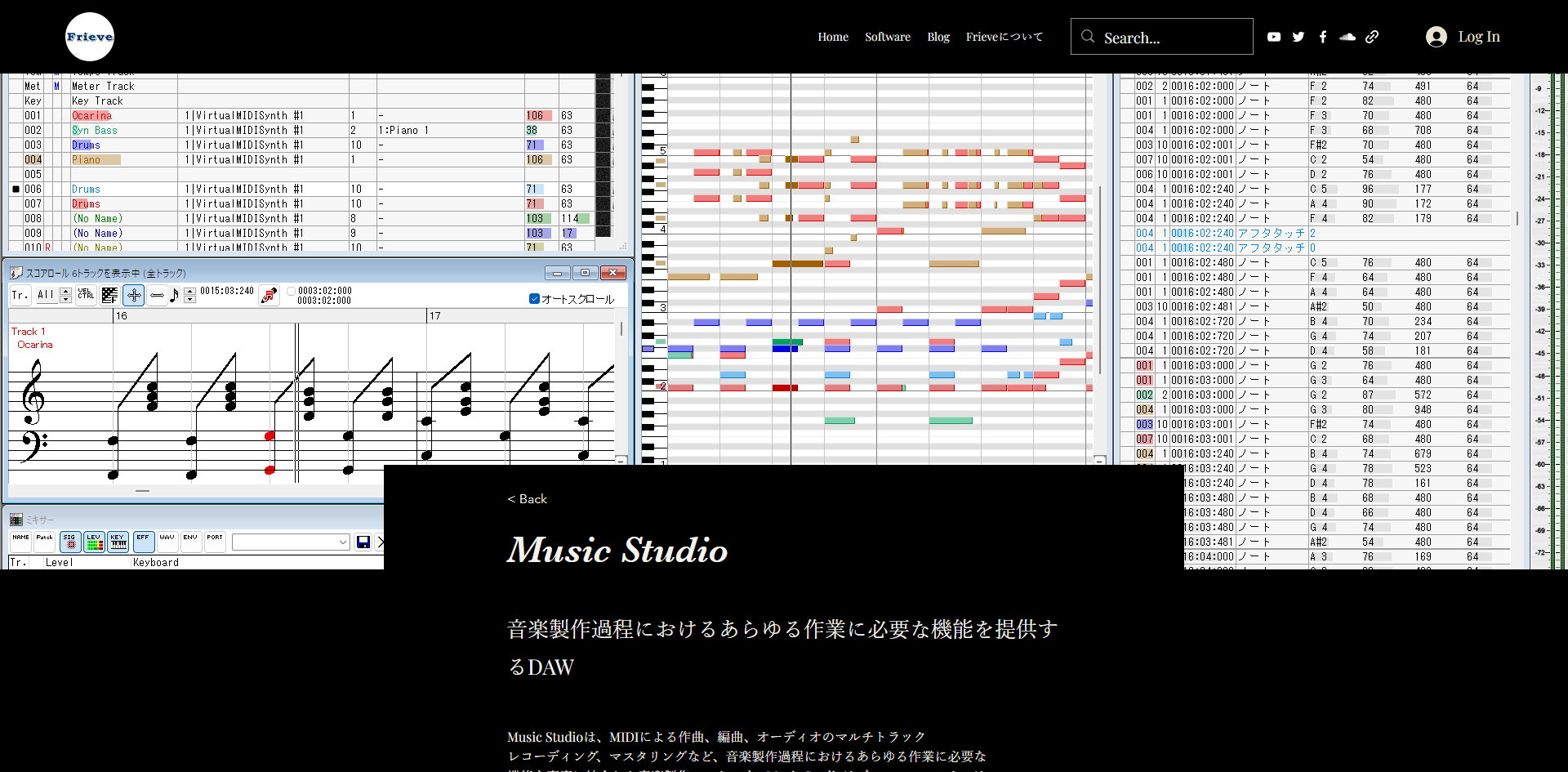Select the Key Track row
The image size is (1568, 772).
310,100
